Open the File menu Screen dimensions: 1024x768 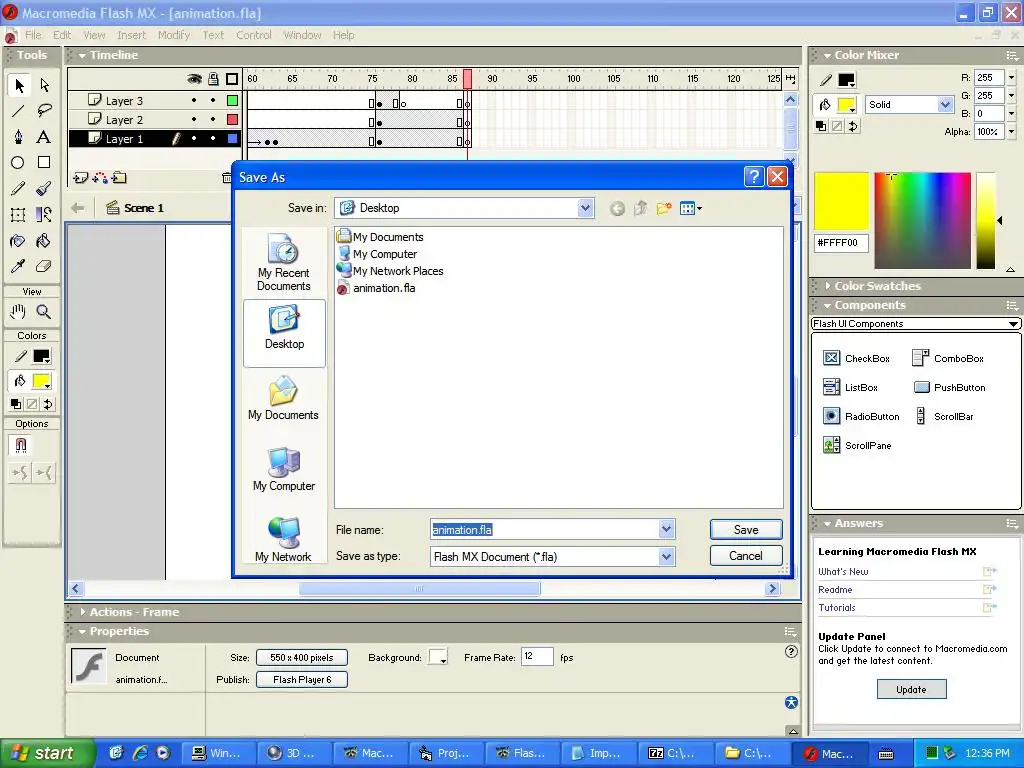33,35
